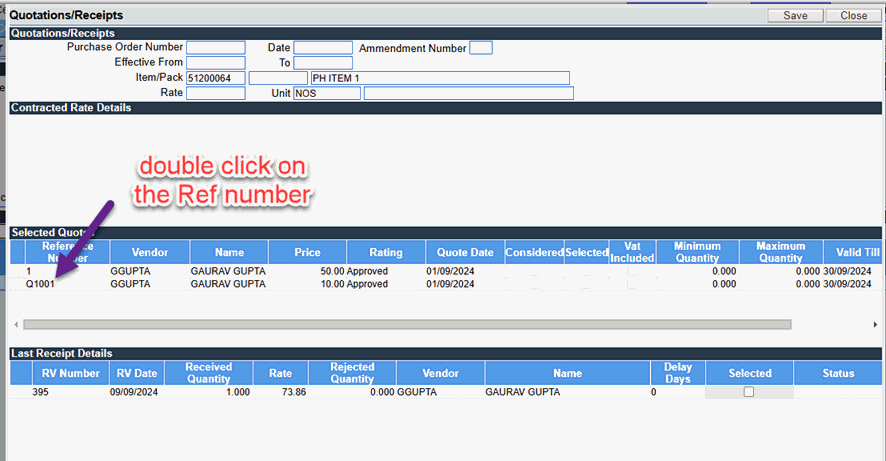The image size is (886, 461).
Task: Toggle Selected checkbox for RV 395
Action: point(749,392)
